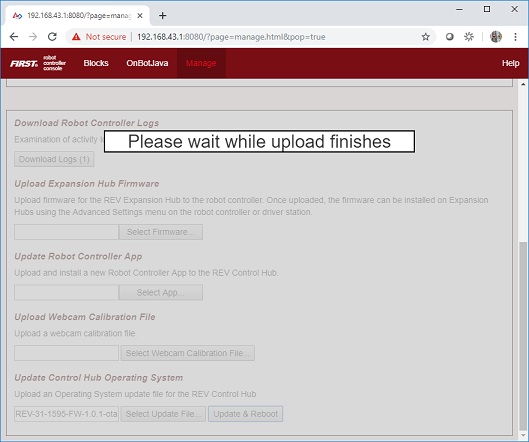Click the 'Update Robot Controller App' heading
Image resolution: width=529 pixels, height=442 pixels.
(78, 256)
